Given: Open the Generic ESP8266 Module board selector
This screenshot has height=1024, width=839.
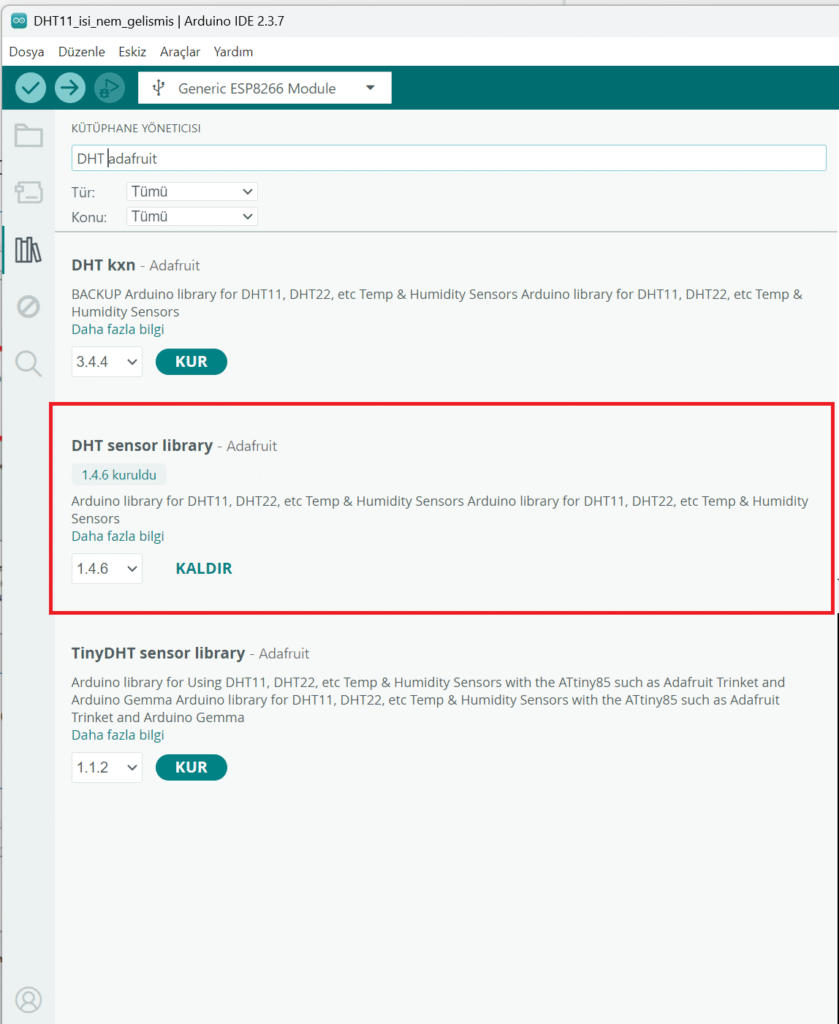Looking at the screenshot, I should [265, 88].
